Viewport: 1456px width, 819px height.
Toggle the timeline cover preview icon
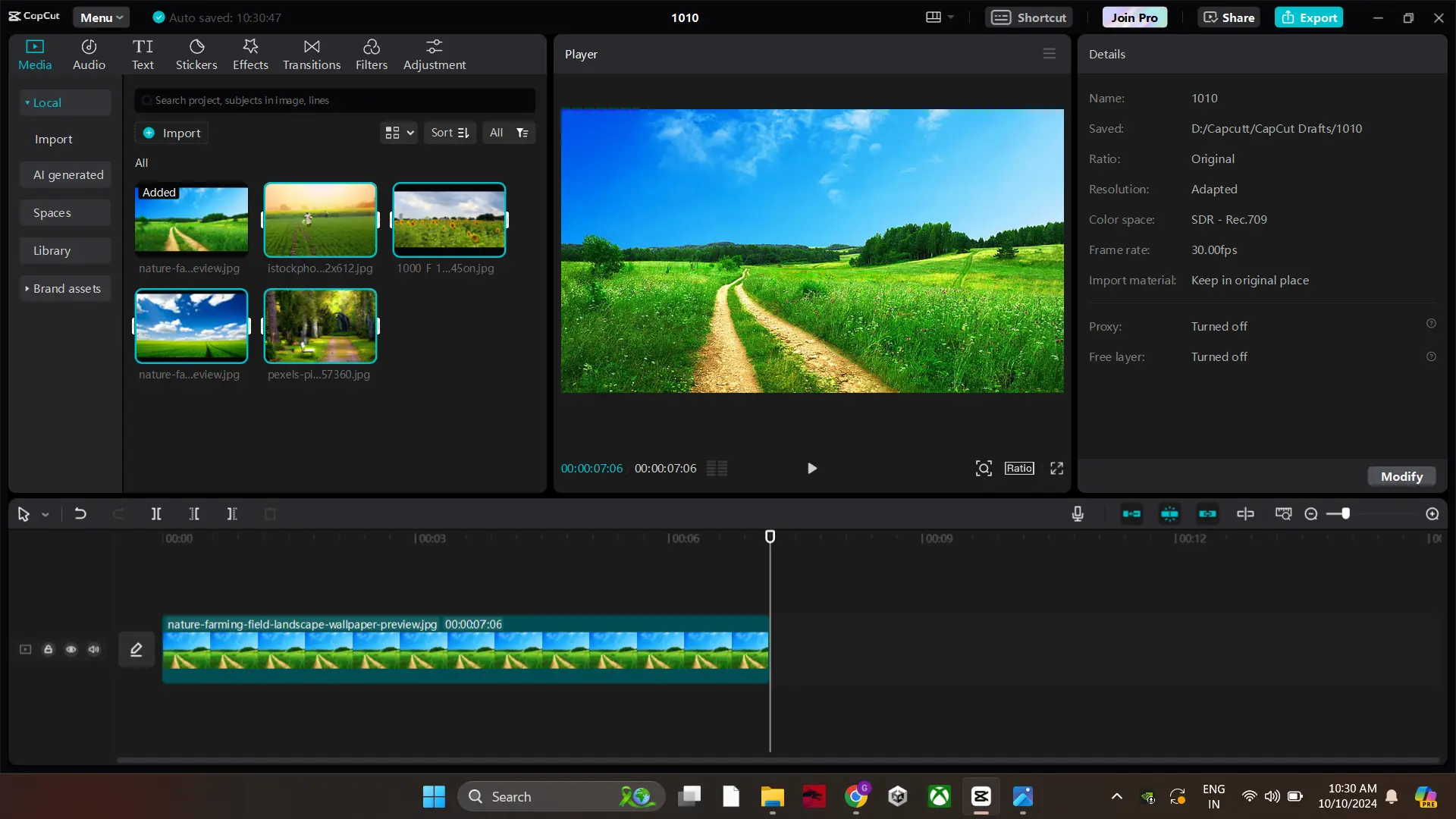pyautogui.click(x=1283, y=514)
